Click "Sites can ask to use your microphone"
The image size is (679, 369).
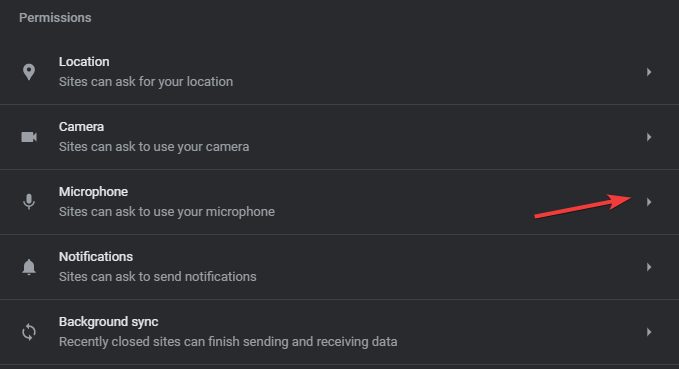click(x=167, y=211)
